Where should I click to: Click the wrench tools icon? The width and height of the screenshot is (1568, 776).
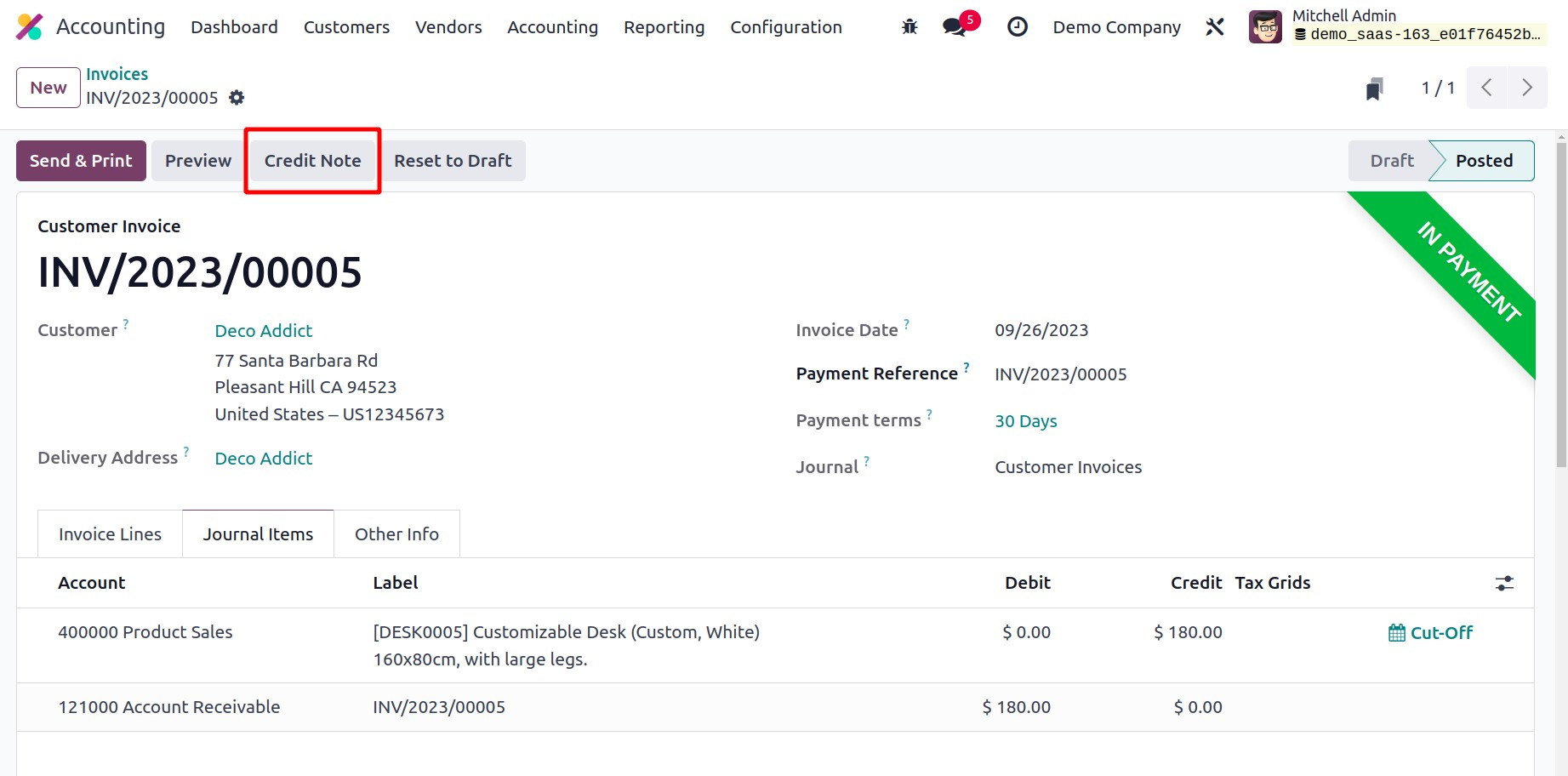click(1215, 27)
